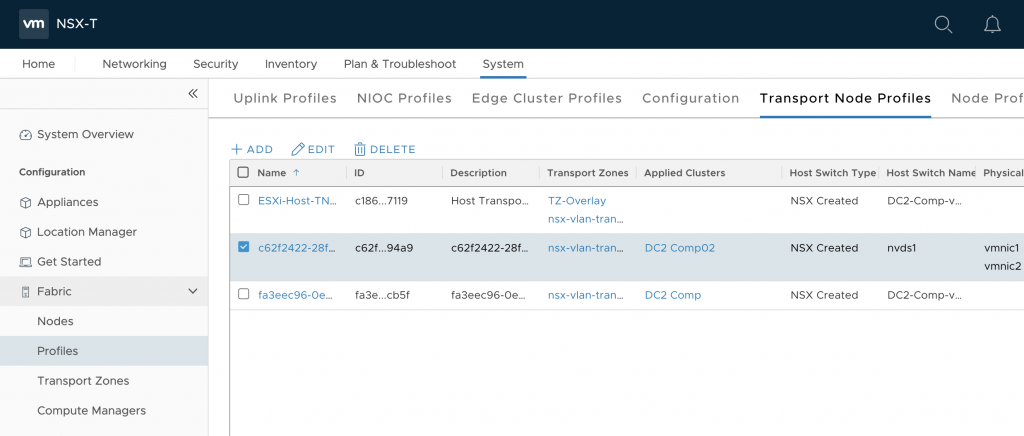Image resolution: width=1024 pixels, height=436 pixels.
Task: Collapse the Fabric section chevron
Action: coord(193,291)
